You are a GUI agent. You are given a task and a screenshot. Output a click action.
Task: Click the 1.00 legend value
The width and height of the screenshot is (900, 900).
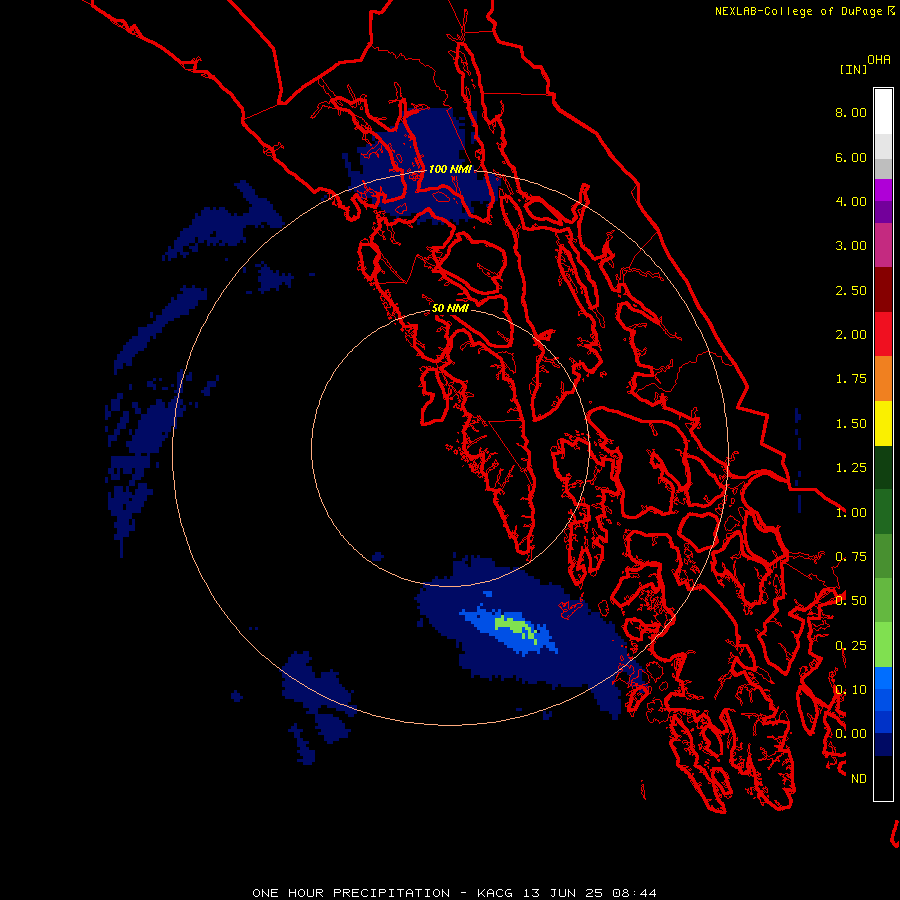pyautogui.click(x=851, y=513)
